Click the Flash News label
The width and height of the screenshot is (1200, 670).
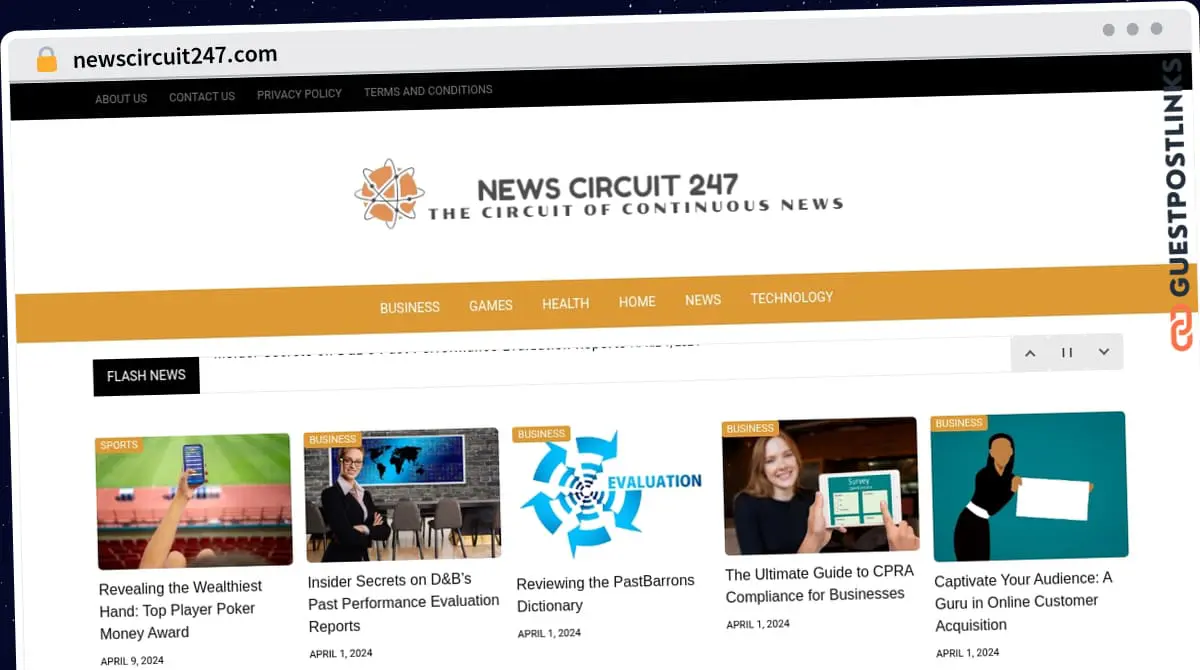(x=146, y=376)
